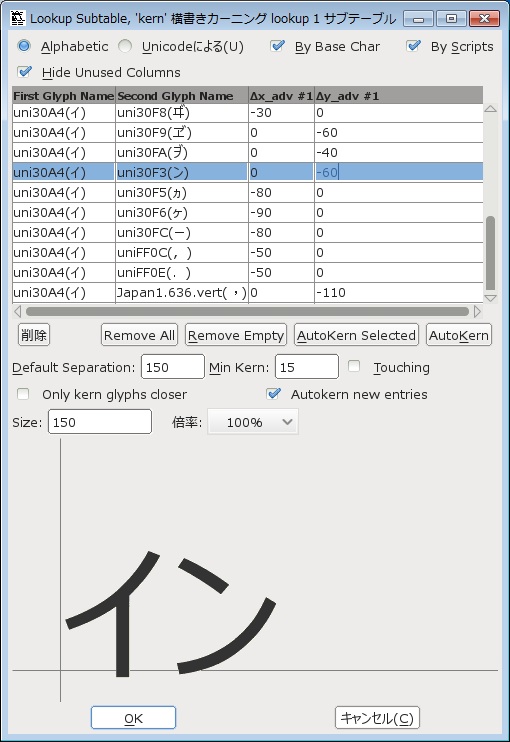Click the table scroll down arrow
The image size is (510, 742).
tap(490, 298)
